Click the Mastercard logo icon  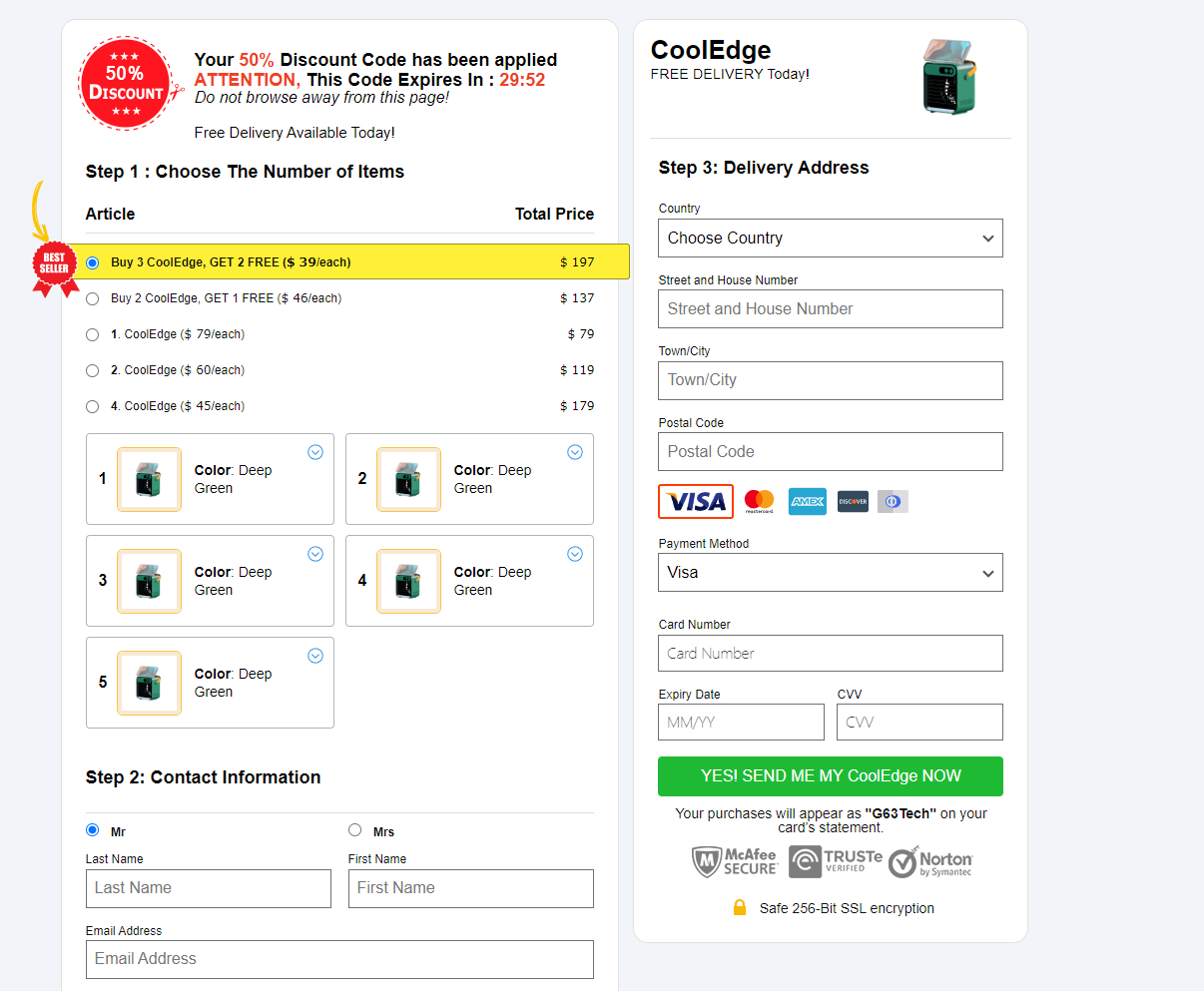coord(759,501)
